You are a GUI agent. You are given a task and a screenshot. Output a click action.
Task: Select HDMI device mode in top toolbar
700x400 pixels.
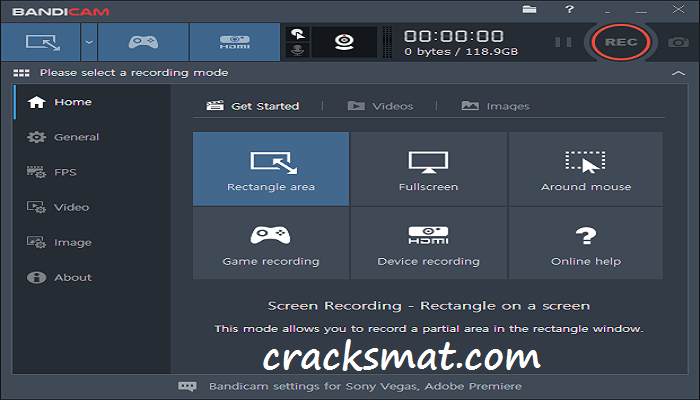235,42
